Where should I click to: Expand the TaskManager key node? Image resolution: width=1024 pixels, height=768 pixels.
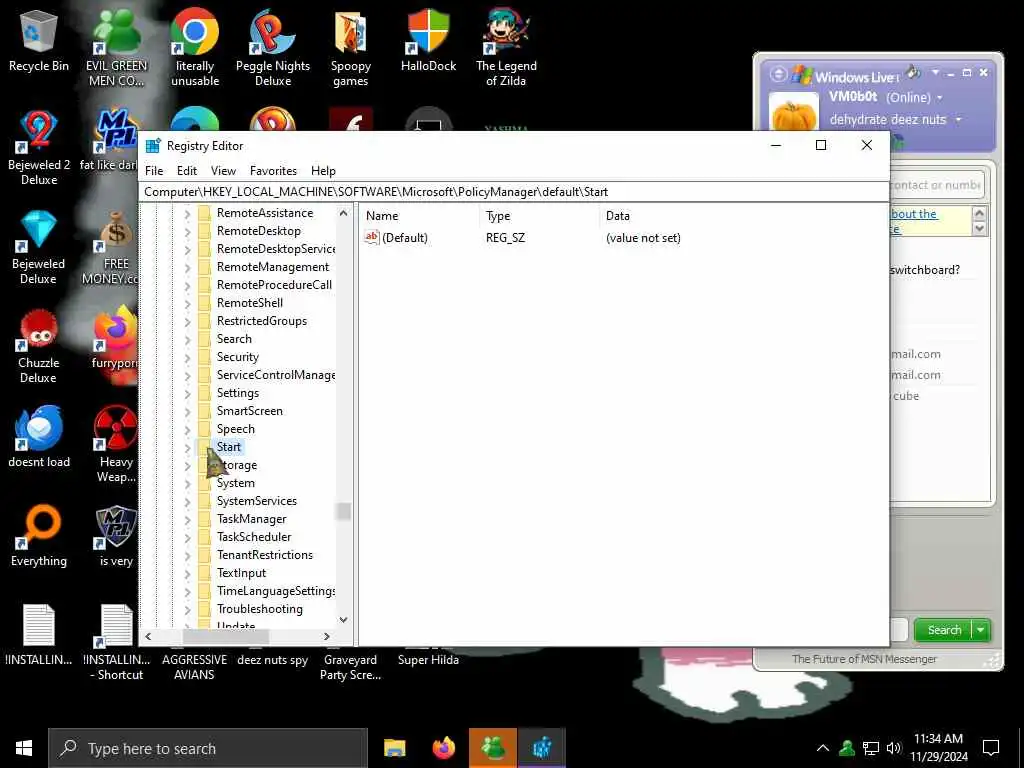(x=187, y=519)
